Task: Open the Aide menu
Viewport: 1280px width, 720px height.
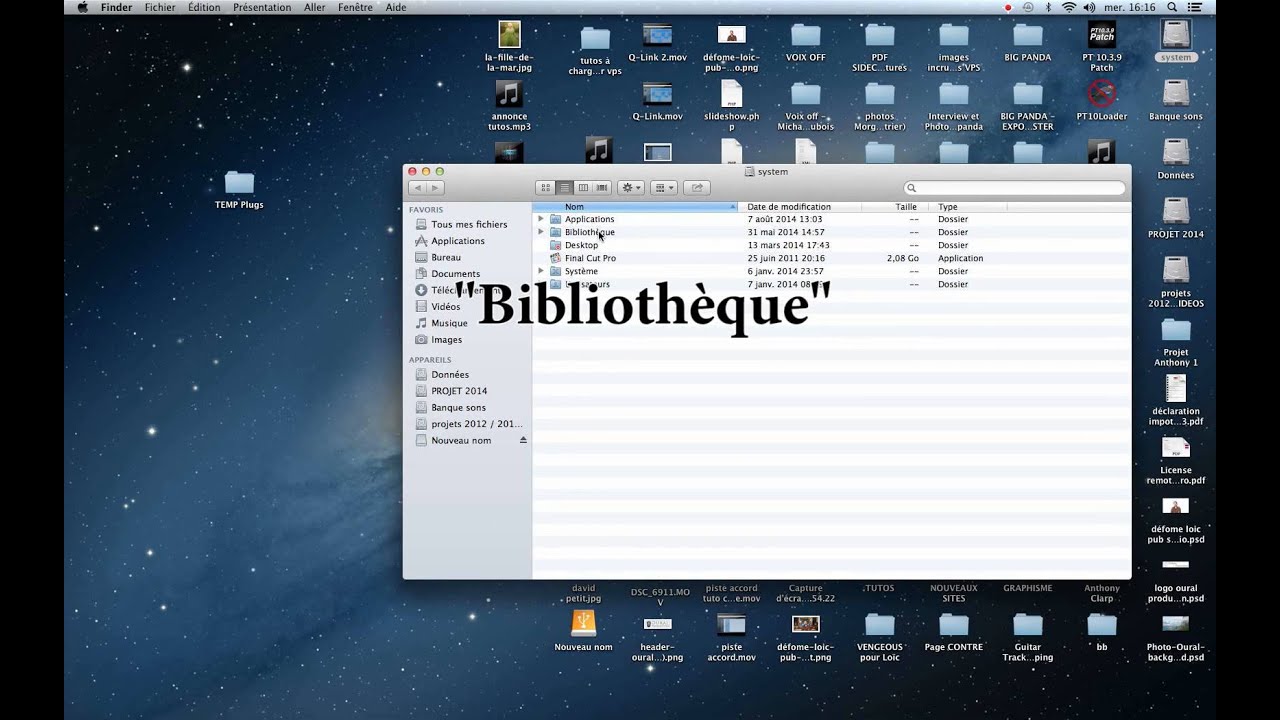Action: tap(396, 7)
